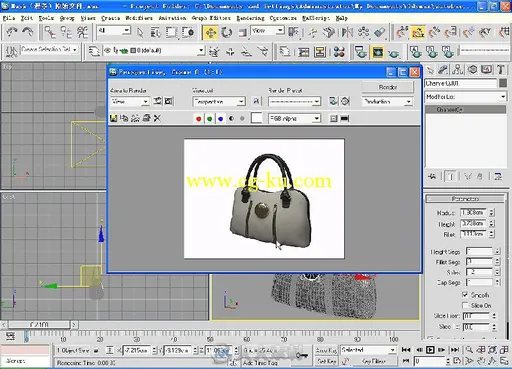Click the white color swatch in render window

pyautogui.click(x=256, y=118)
